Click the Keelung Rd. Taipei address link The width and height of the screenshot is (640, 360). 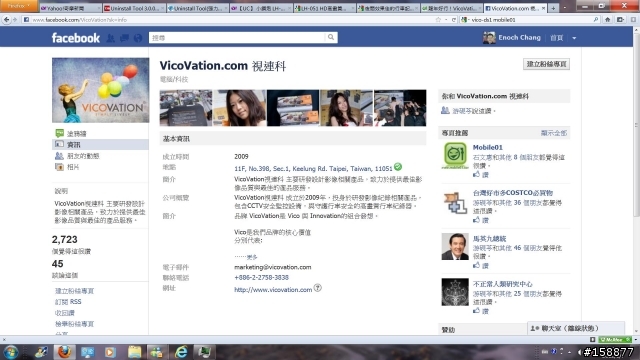click(313, 169)
